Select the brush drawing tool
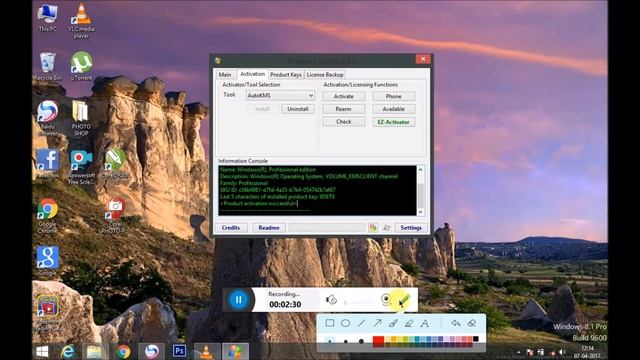 pos(393,323)
